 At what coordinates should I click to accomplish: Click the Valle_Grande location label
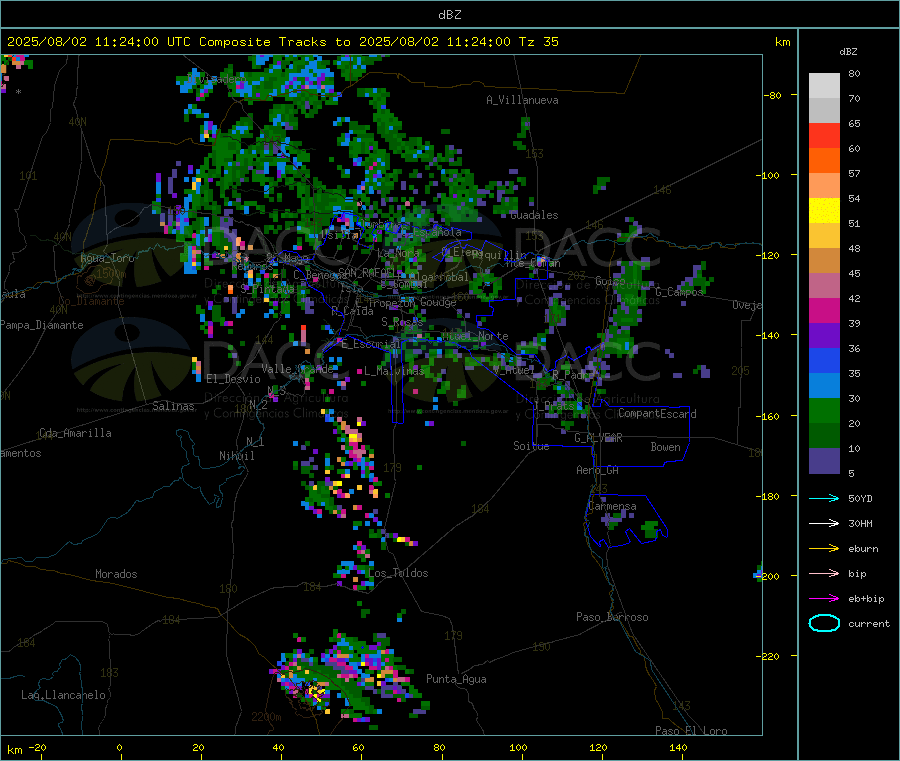point(297,368)
